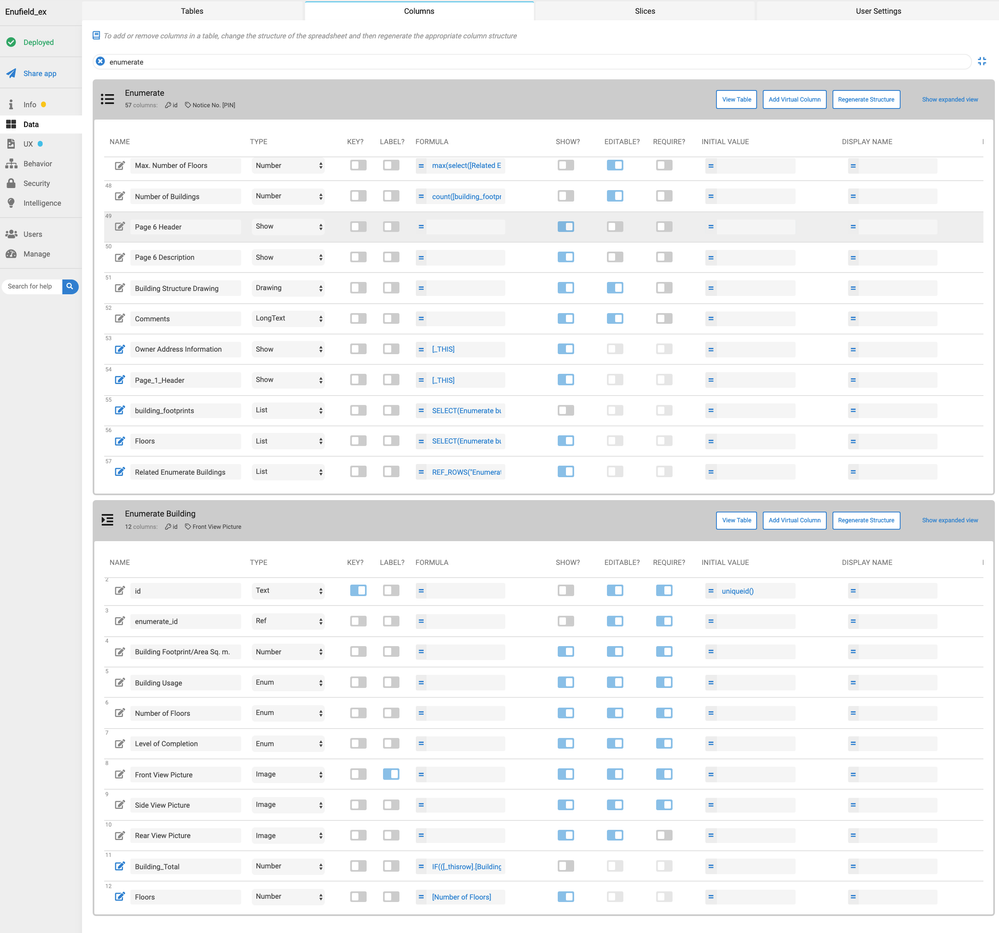
Task: Clear the enumerate search filter
Action: click(x=100, y=62)
